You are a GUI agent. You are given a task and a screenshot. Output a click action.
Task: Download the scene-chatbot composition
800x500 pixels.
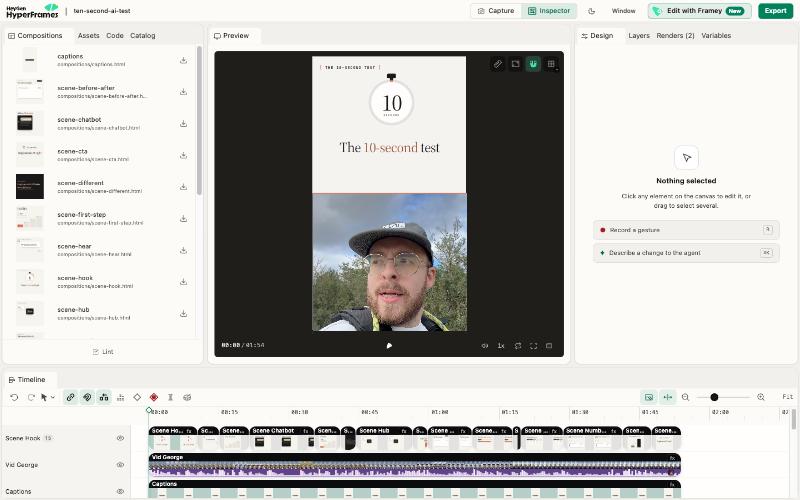click(183, 123)
